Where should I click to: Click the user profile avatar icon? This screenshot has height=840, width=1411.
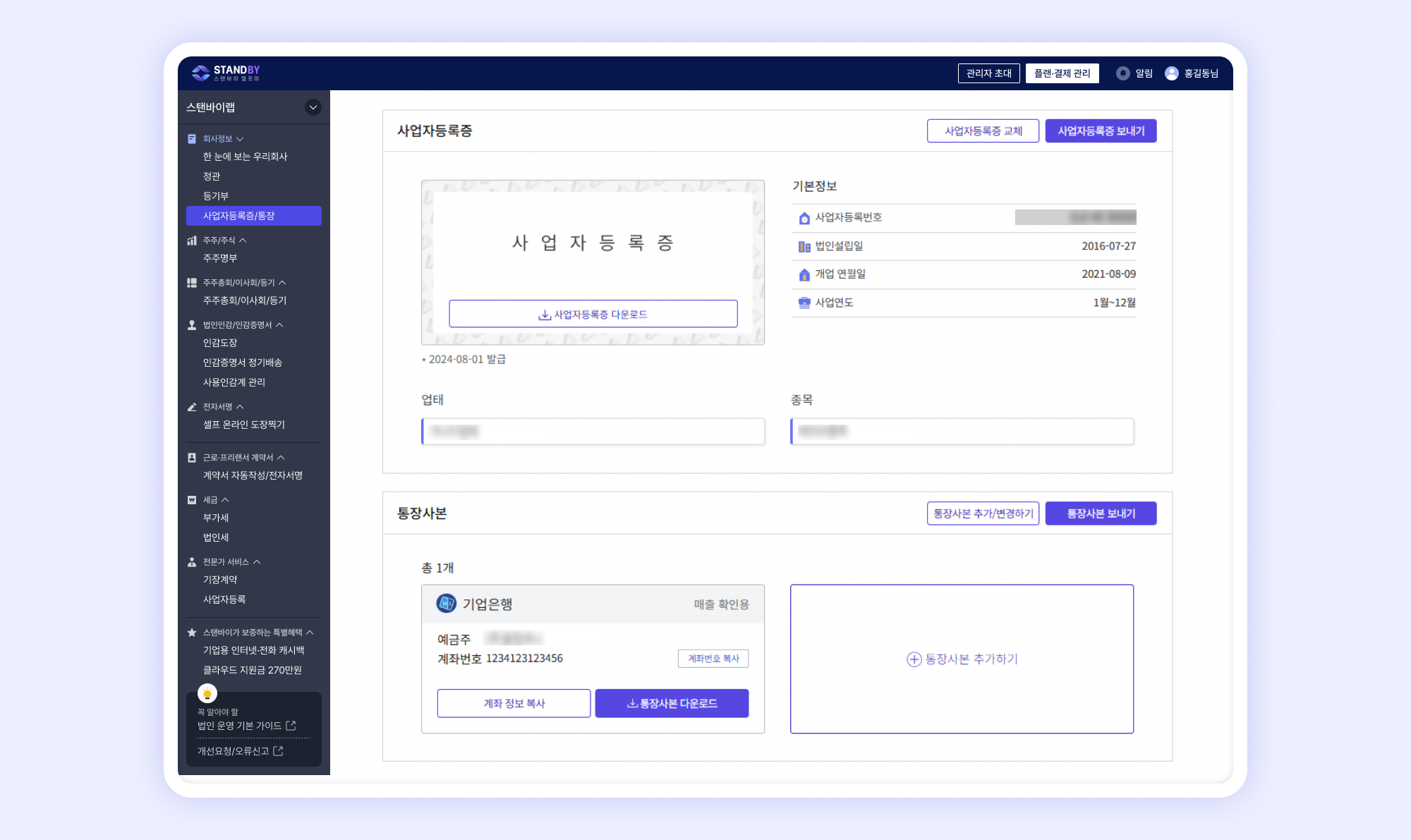pyautogui.click(x=1171, y=73)
